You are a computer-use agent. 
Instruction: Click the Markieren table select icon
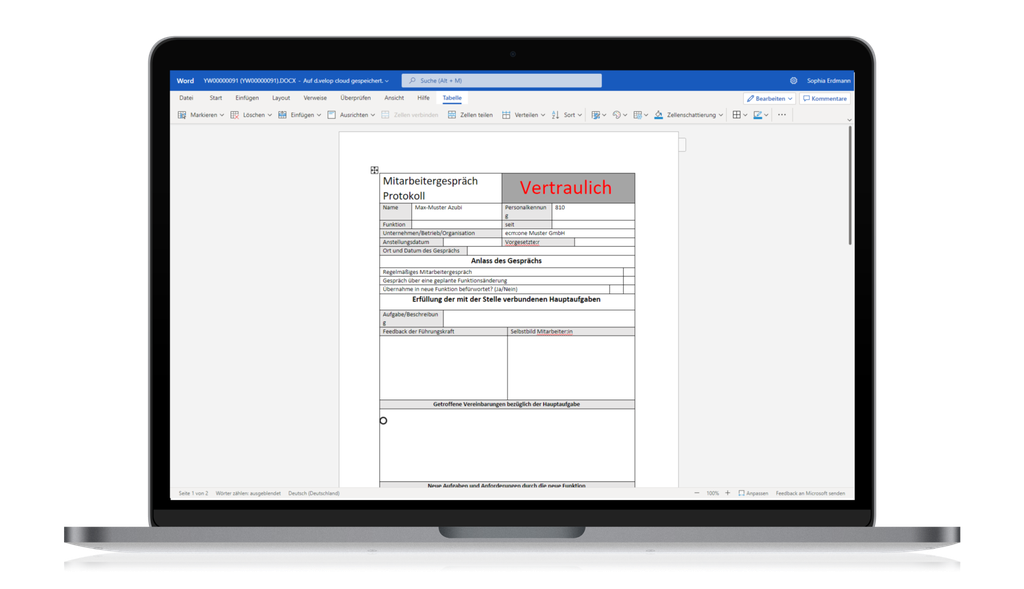[182, 115]
